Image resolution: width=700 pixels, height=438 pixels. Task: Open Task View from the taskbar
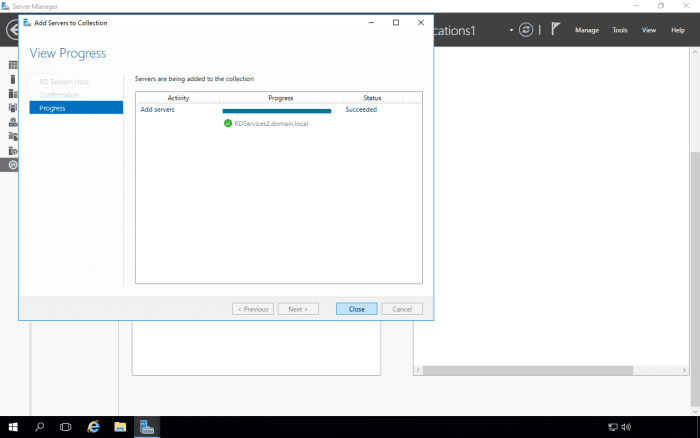(x=66, y=427)
